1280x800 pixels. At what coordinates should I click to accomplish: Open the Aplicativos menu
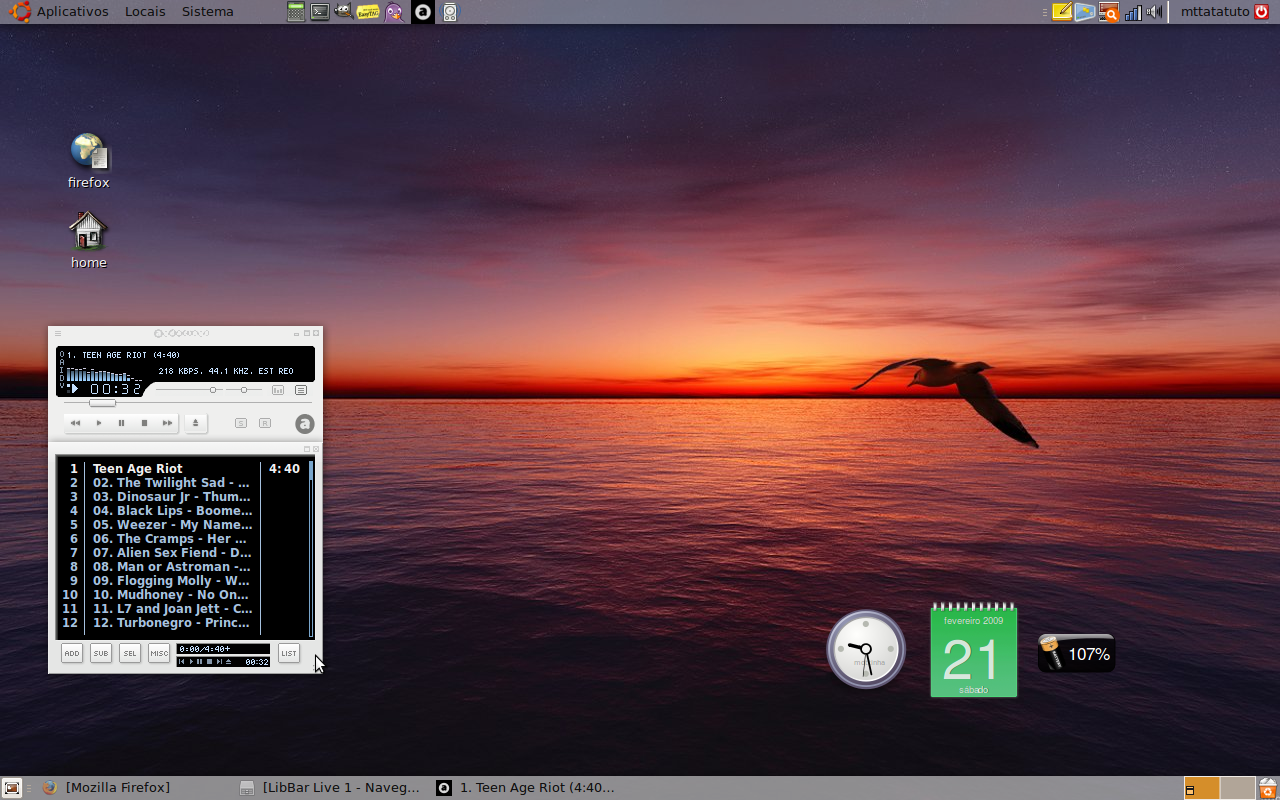(x=72, y=12)
